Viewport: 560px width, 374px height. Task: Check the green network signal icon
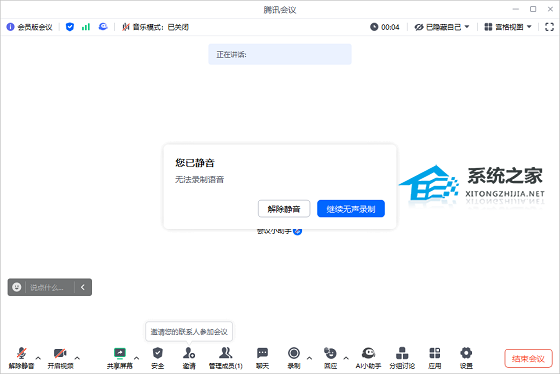[x=86, y=27]
